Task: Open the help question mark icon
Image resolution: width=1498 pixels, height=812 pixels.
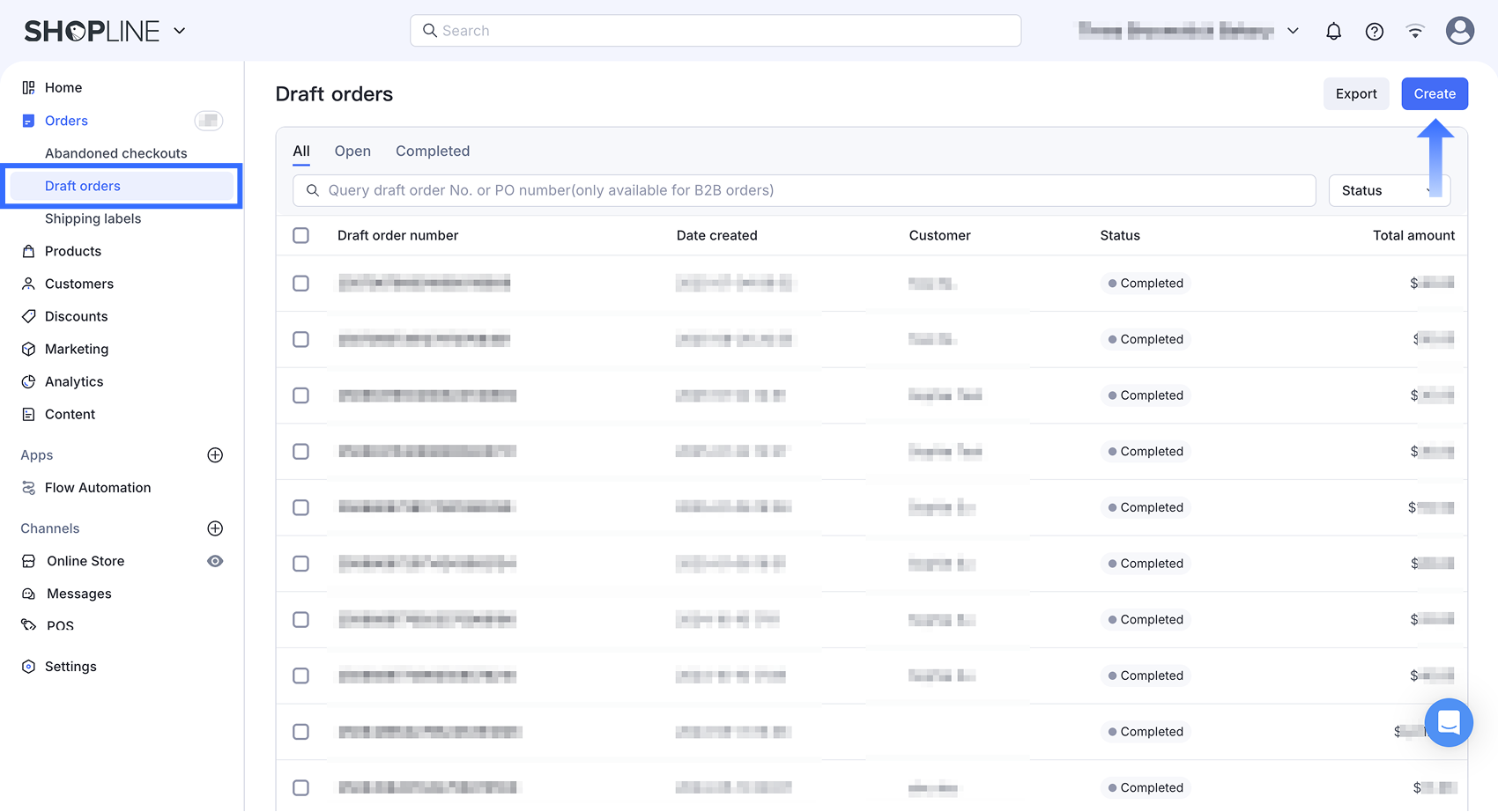Action: pos(1374,31)
